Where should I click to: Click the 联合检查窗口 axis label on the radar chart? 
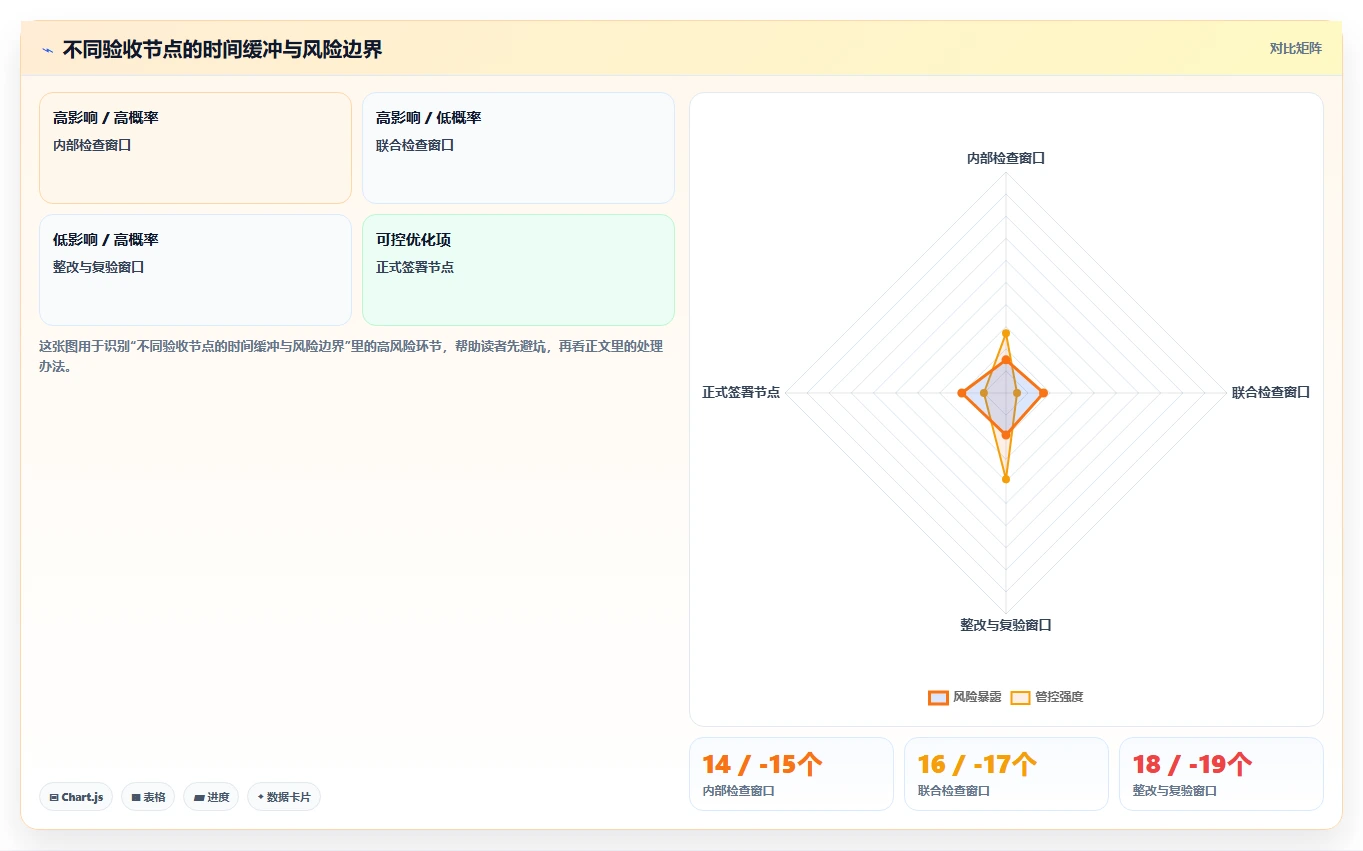[x=1271, y=392]
